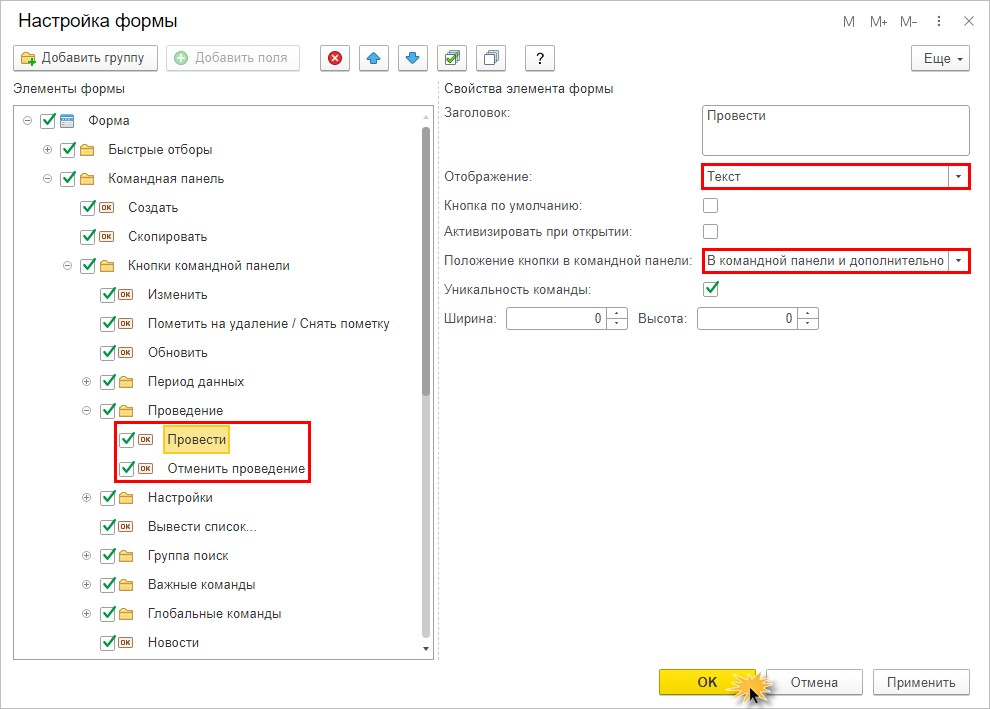The height and width of the screenshot is (709, 990).
Task: Open the three-dot menu in title bar
Action: tap(939, 21)
